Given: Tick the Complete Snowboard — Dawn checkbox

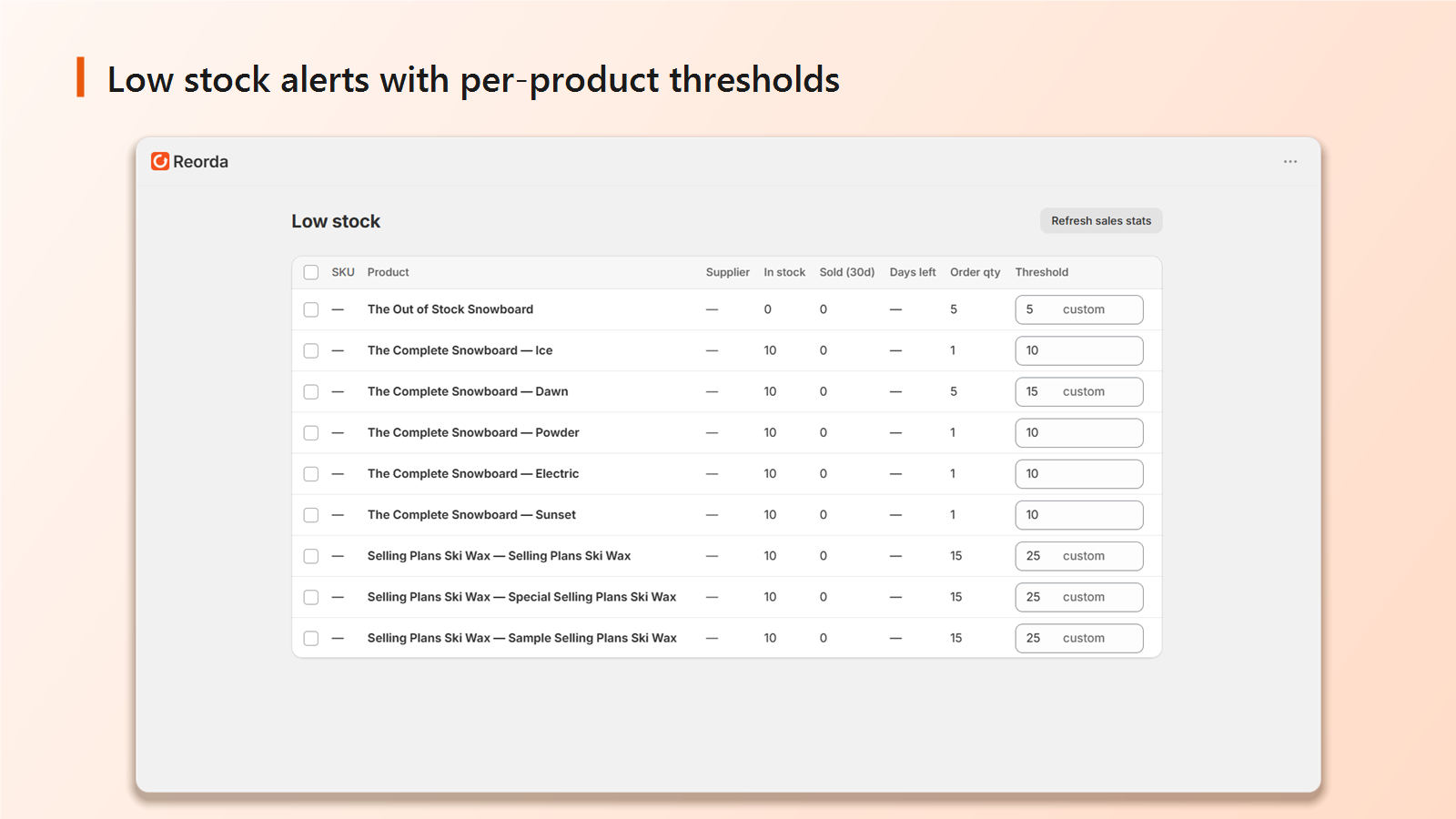Looking at the screenshot, I should coord(311,391).
